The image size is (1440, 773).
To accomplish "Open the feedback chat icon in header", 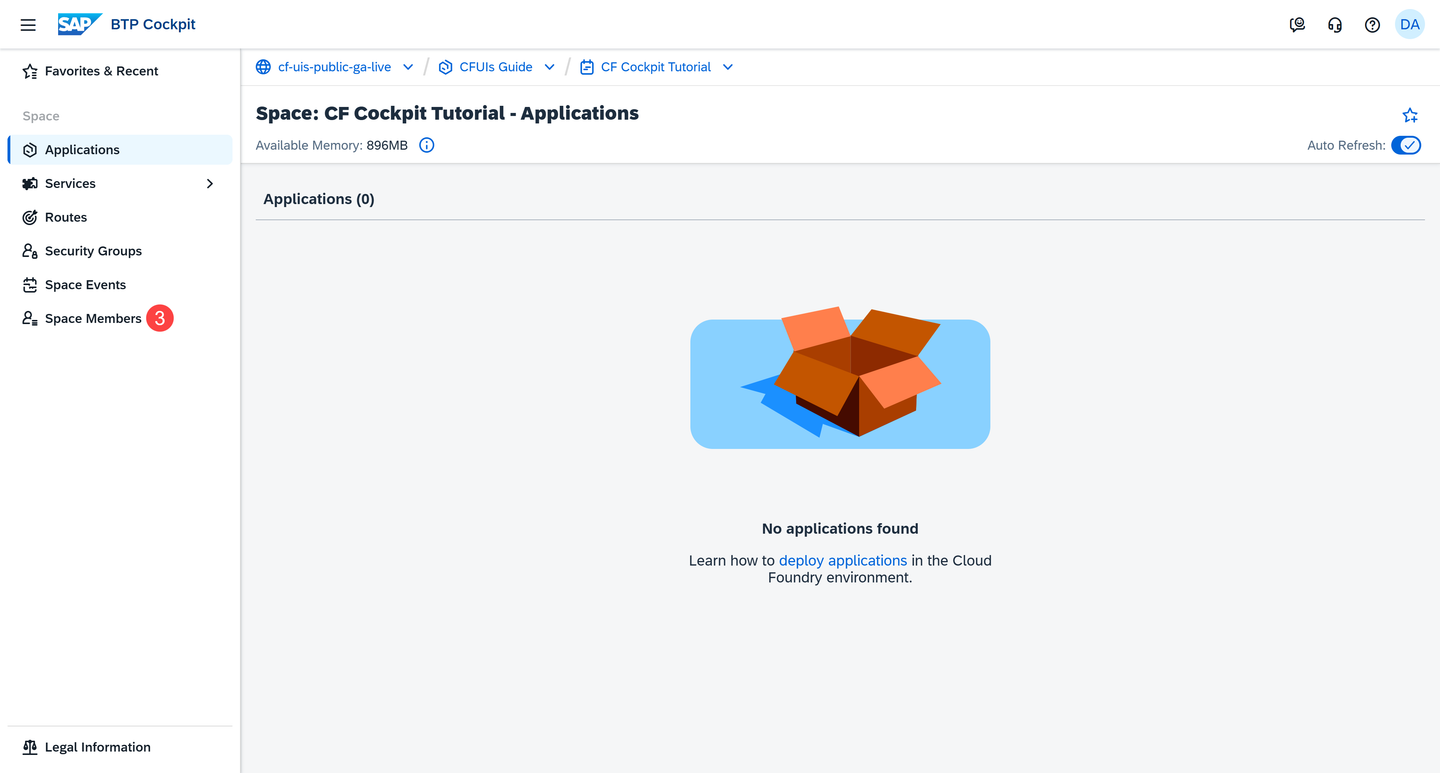I will 1297,25.
